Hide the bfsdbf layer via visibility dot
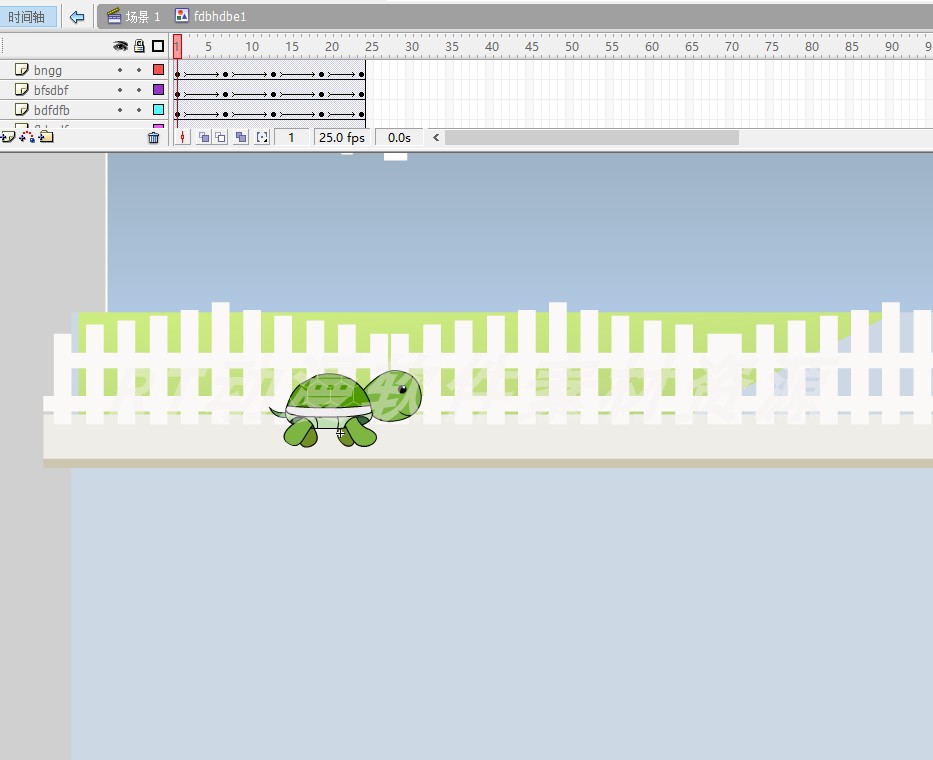Viewport: 933px width, 760px height. [120, 90]
